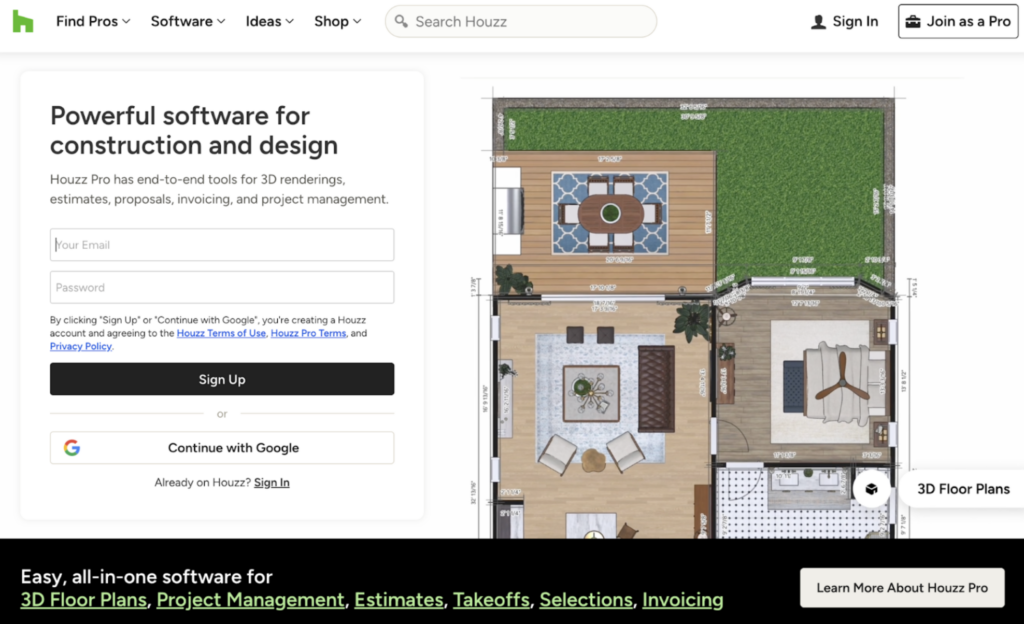The image size is (1024, 624).
Task: Click Learn More About Houzz Pro
Action: click(901, 588)
